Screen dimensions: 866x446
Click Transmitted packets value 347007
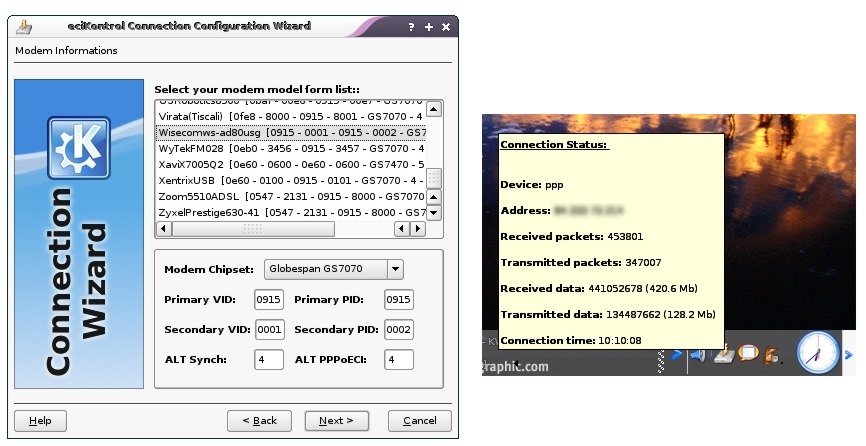[x=643, y=263]
